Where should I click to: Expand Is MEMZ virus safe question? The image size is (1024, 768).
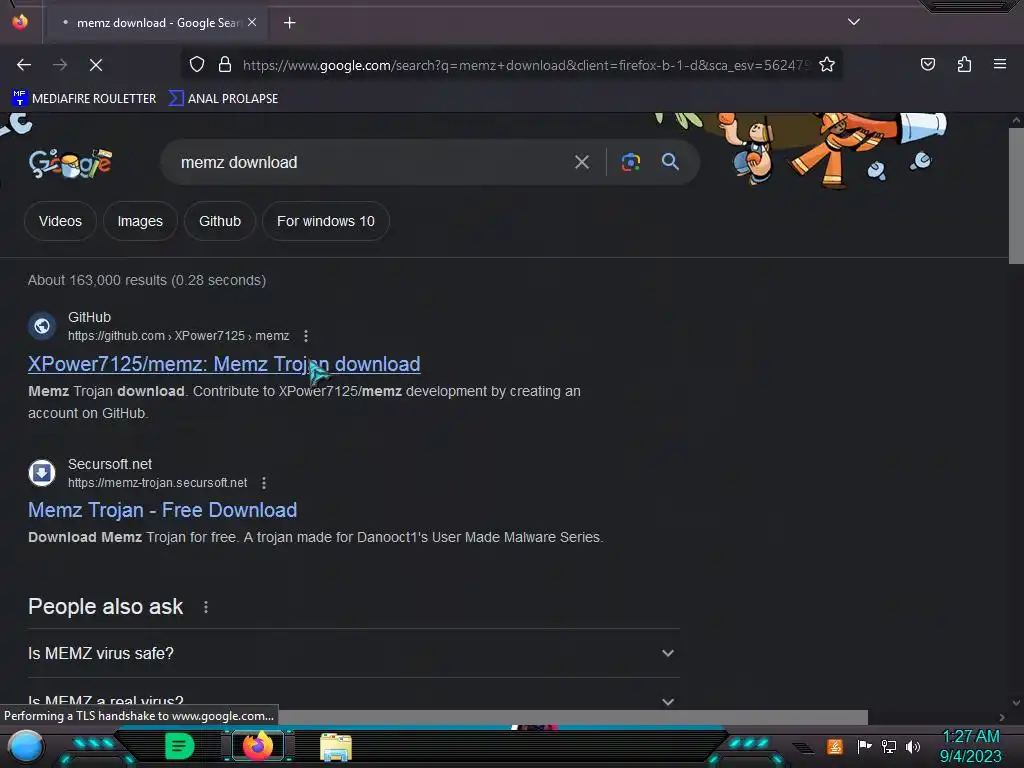[353, 653]
